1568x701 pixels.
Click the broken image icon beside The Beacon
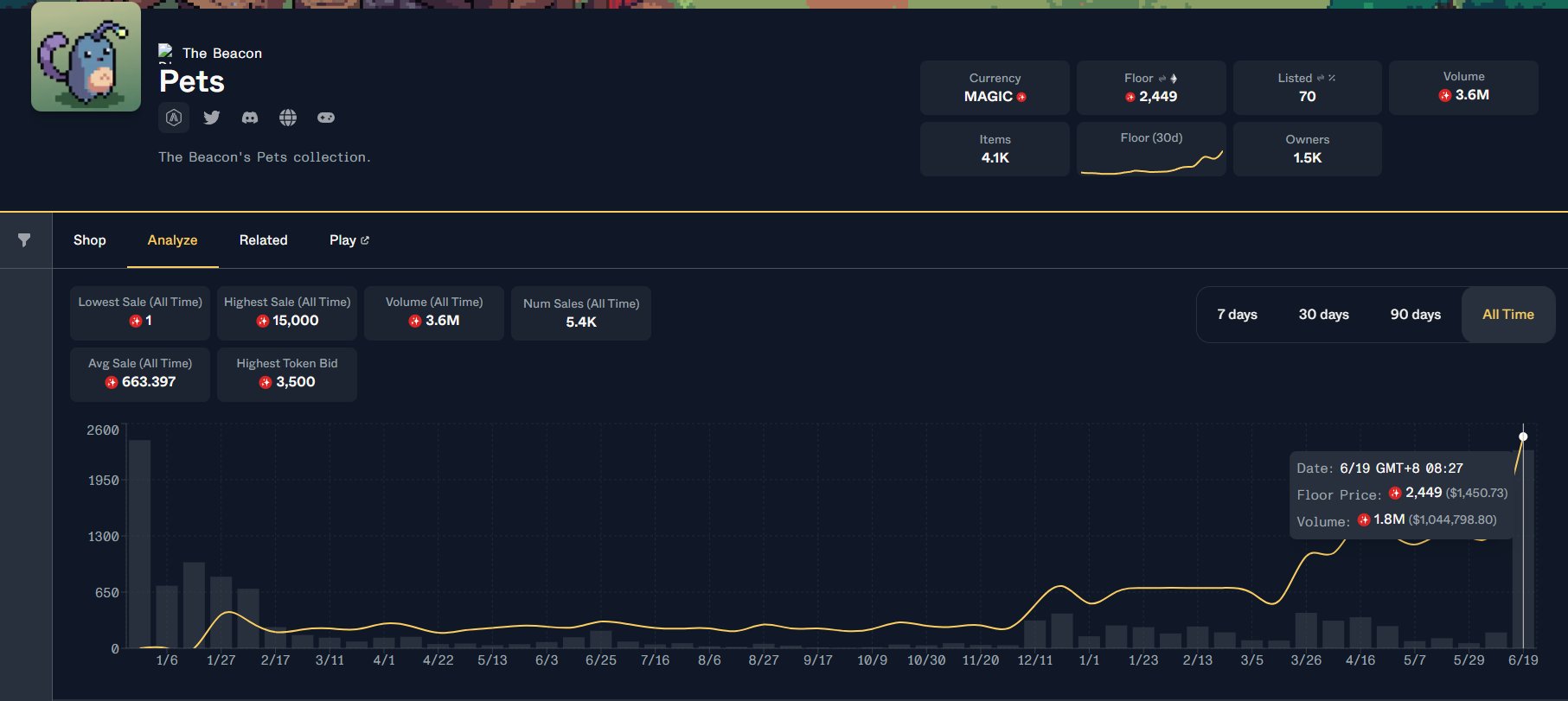165,53
